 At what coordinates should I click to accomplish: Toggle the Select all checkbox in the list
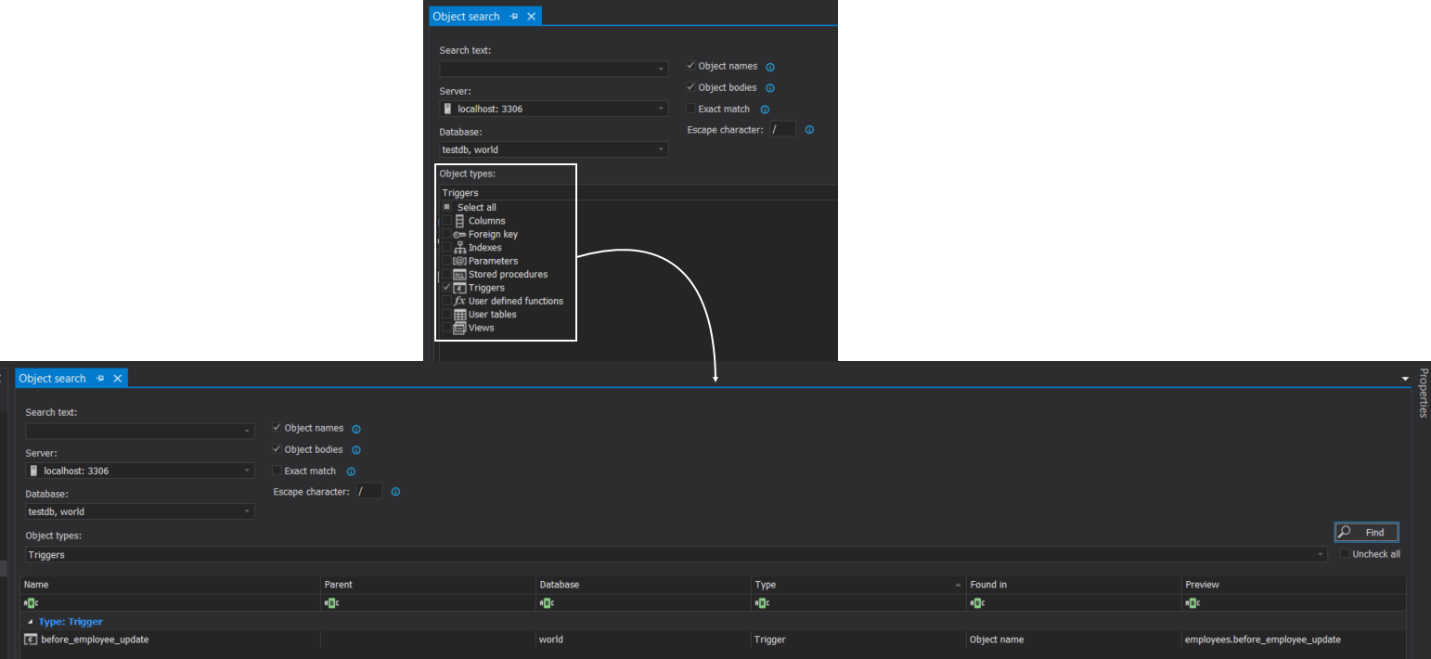447,207
